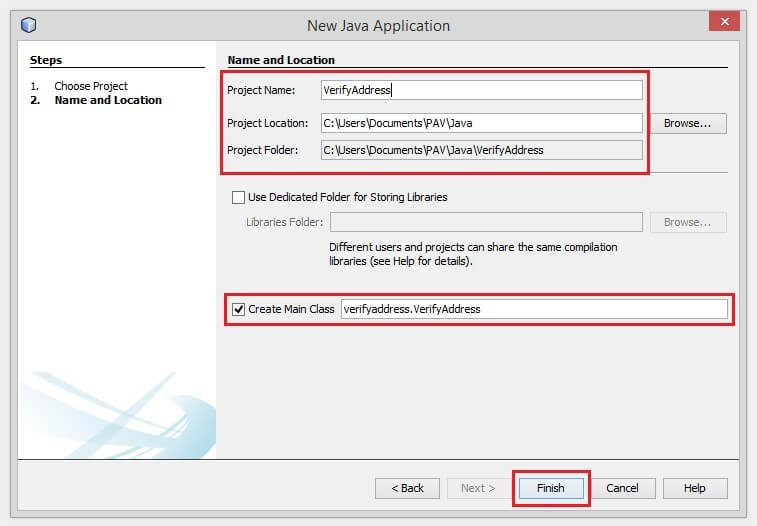Click the Project Location path field
The width and height of the screenshot is (757, 526).
(x=481, y=123)
